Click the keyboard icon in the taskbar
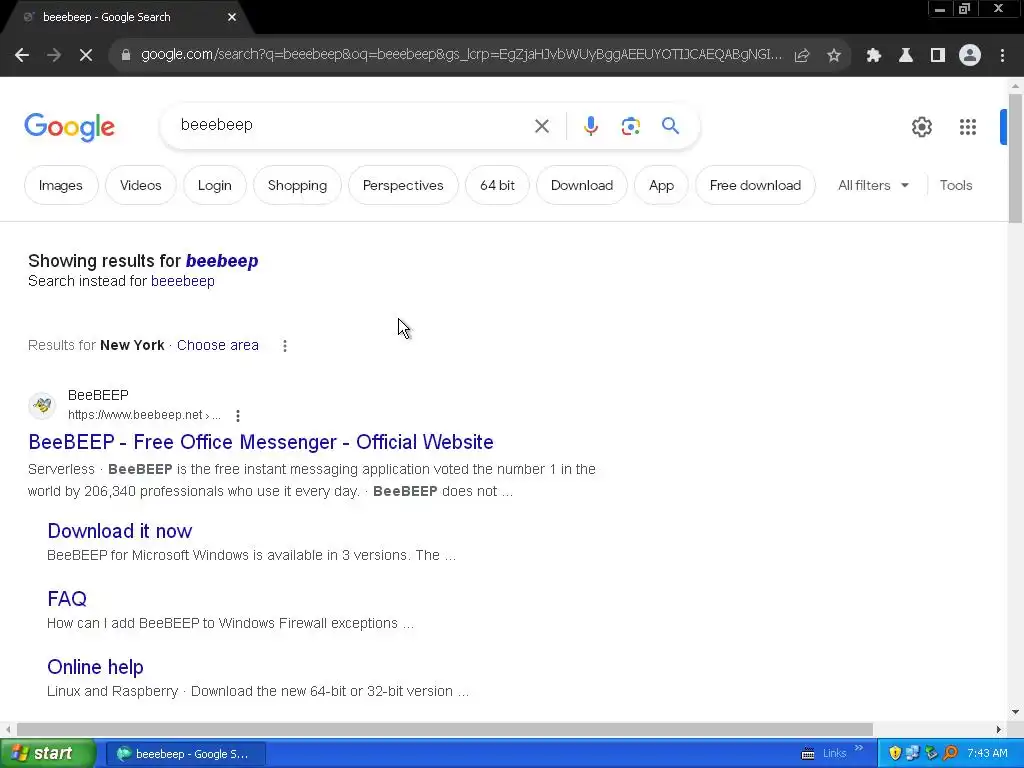Screen dimensions: 1024x768 (808, 754)
